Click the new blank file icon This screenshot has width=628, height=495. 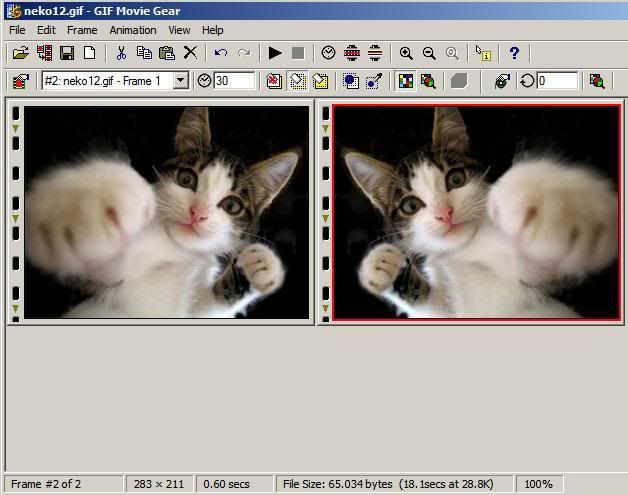[90, 53]
